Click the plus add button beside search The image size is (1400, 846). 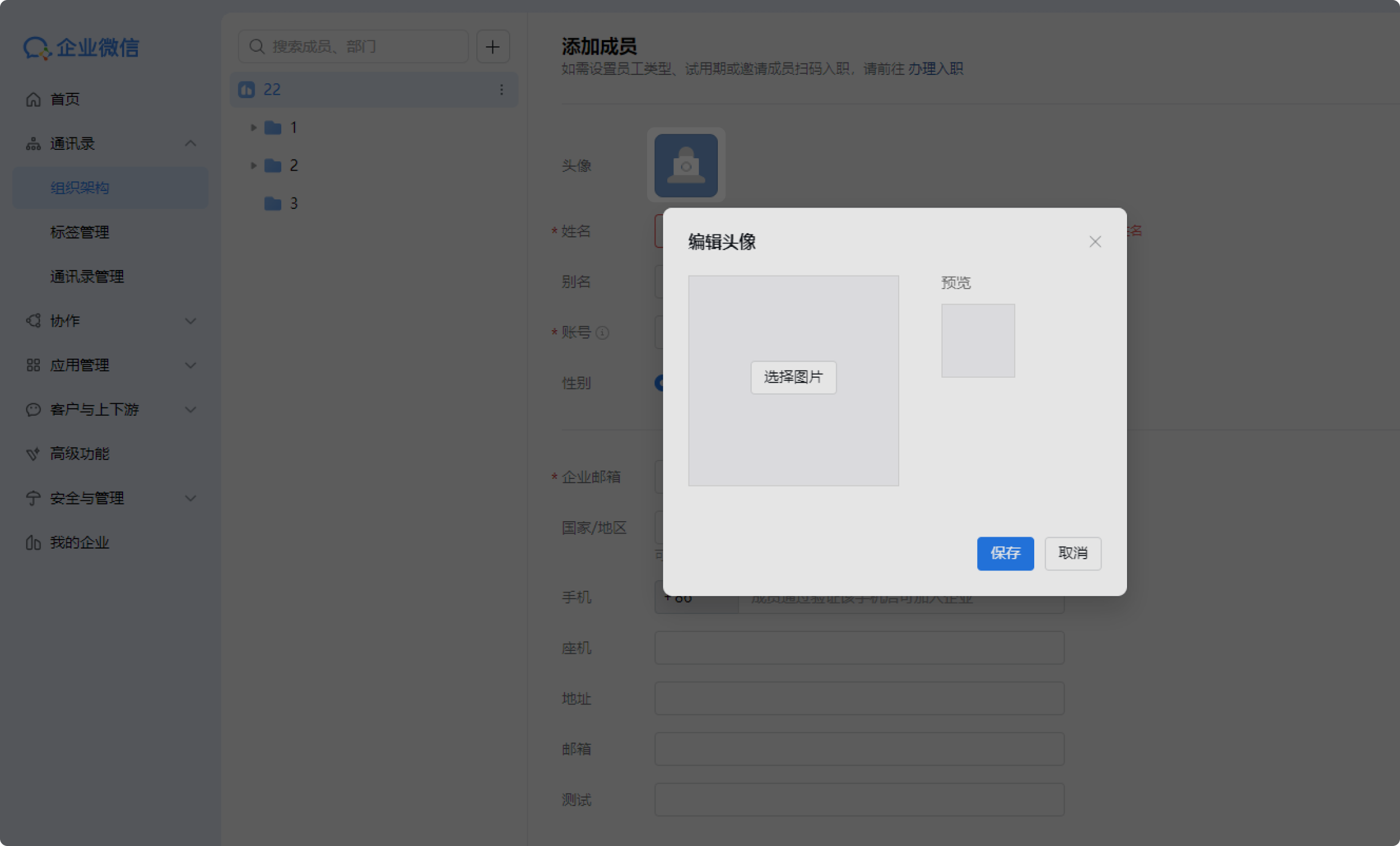point(492,46)
